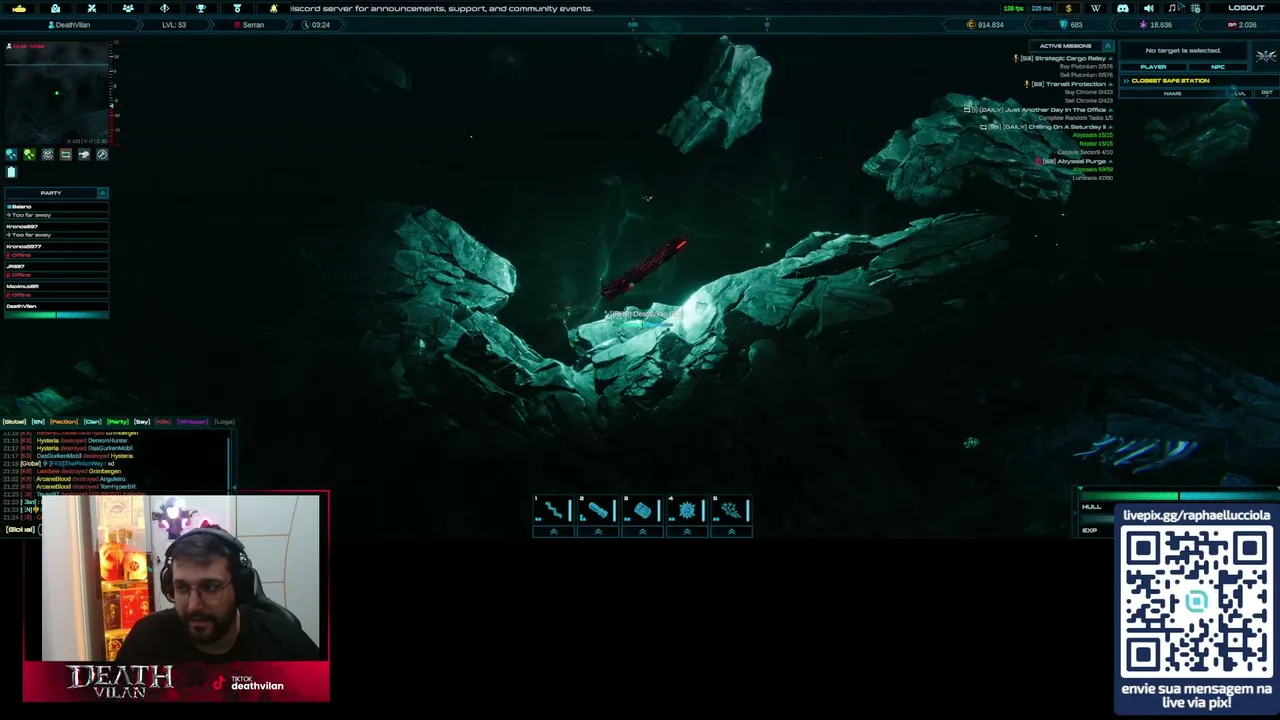1280x720 pixels.
Task: Toggle the sound speaker icon
Action: [1148, 8]
